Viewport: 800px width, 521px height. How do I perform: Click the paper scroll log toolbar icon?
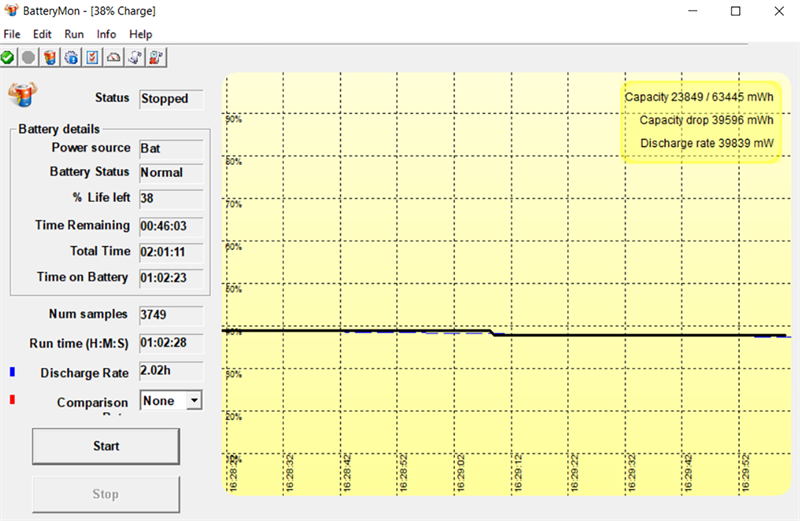135,57
